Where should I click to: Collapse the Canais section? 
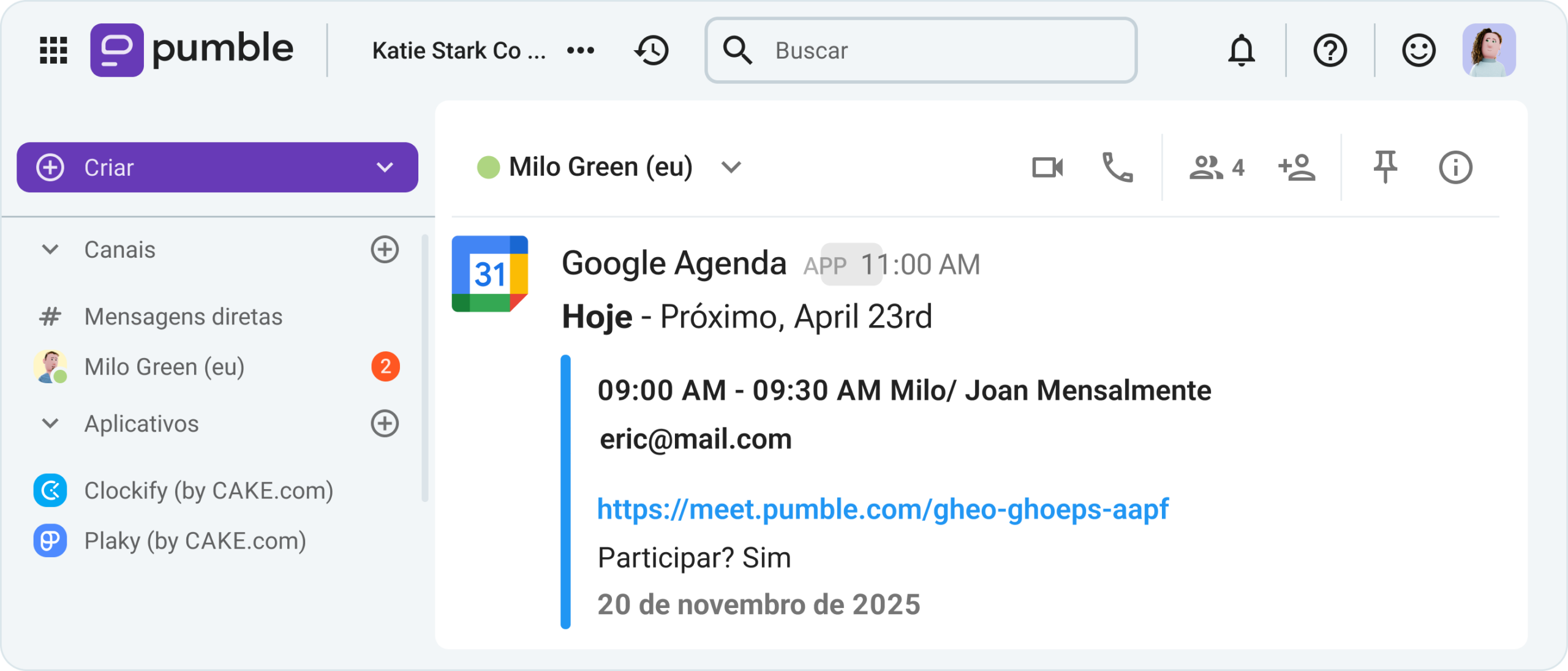pos(50,249)
